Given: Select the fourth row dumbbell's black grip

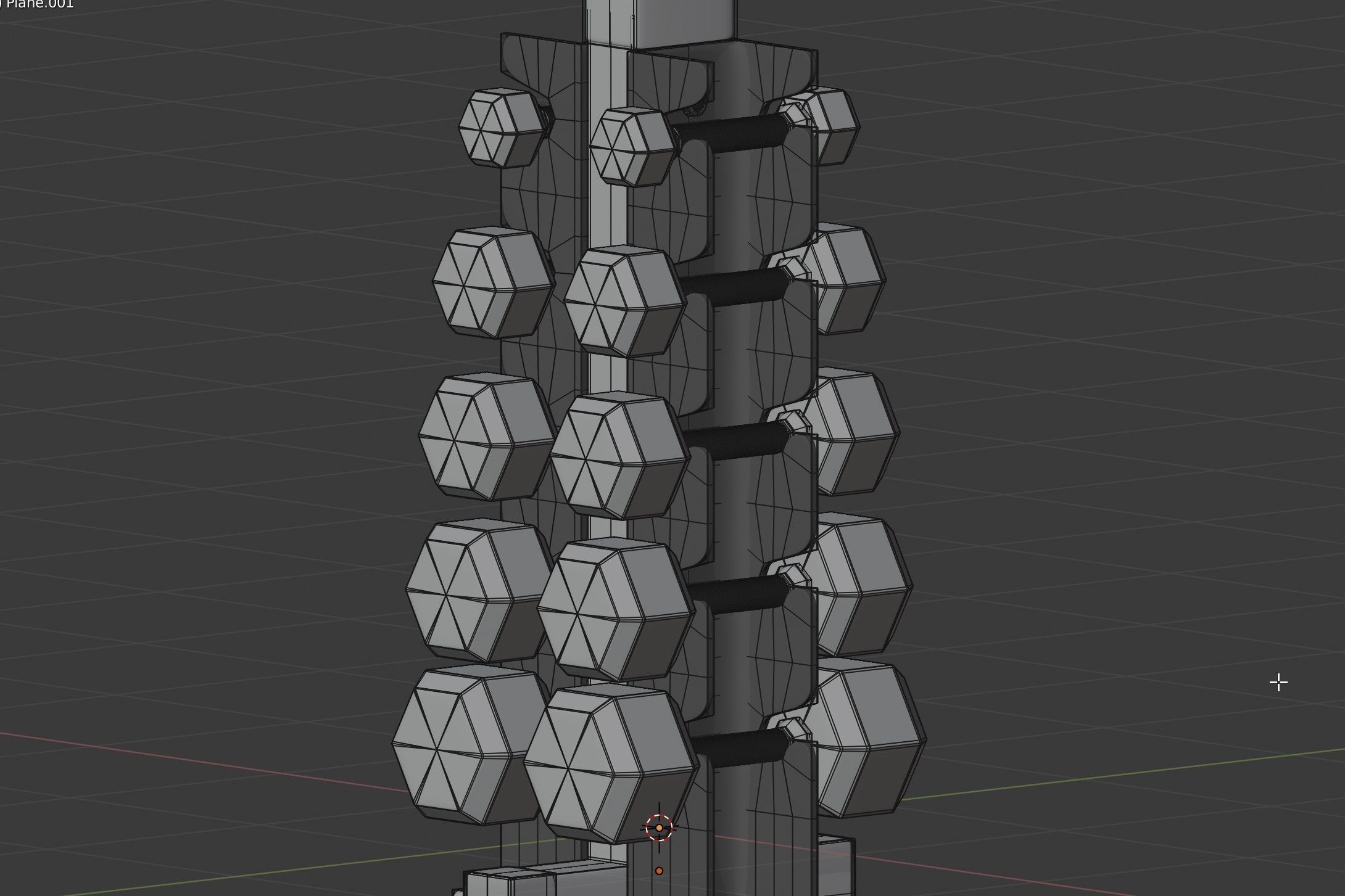Looking at the screenshot, I should [x=739, y=594].
